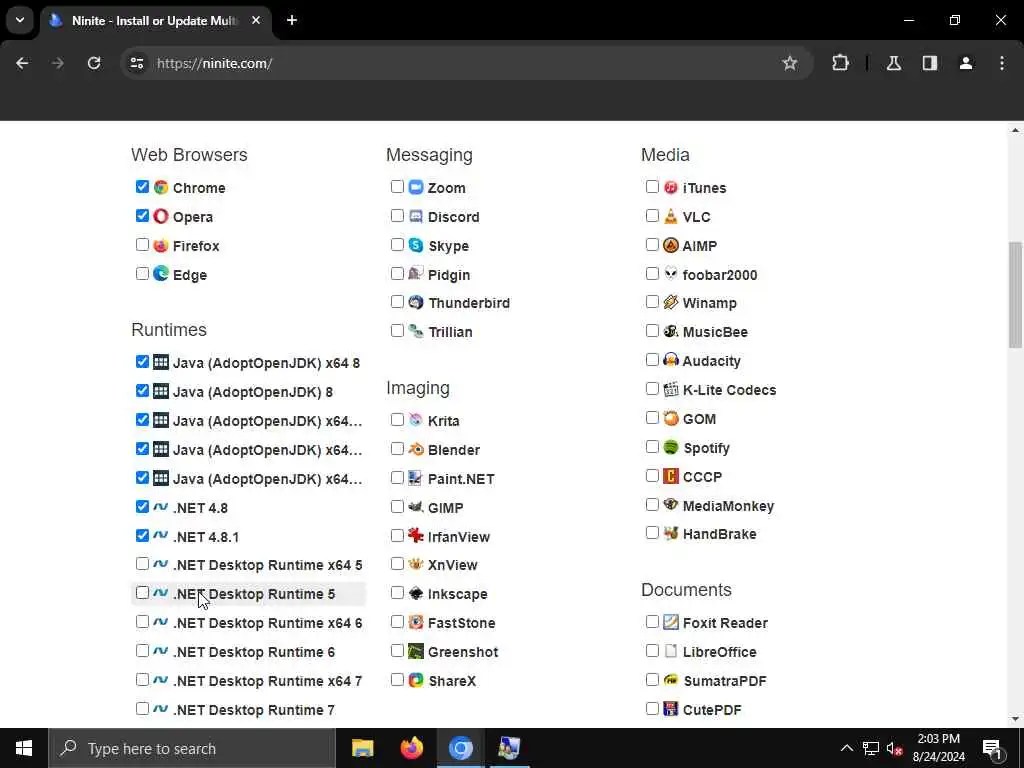Screen dimensions: 1024x768
Task: Uncheck the .NET 4.8.1 checkbox
Action: click(x=142, y=536)
